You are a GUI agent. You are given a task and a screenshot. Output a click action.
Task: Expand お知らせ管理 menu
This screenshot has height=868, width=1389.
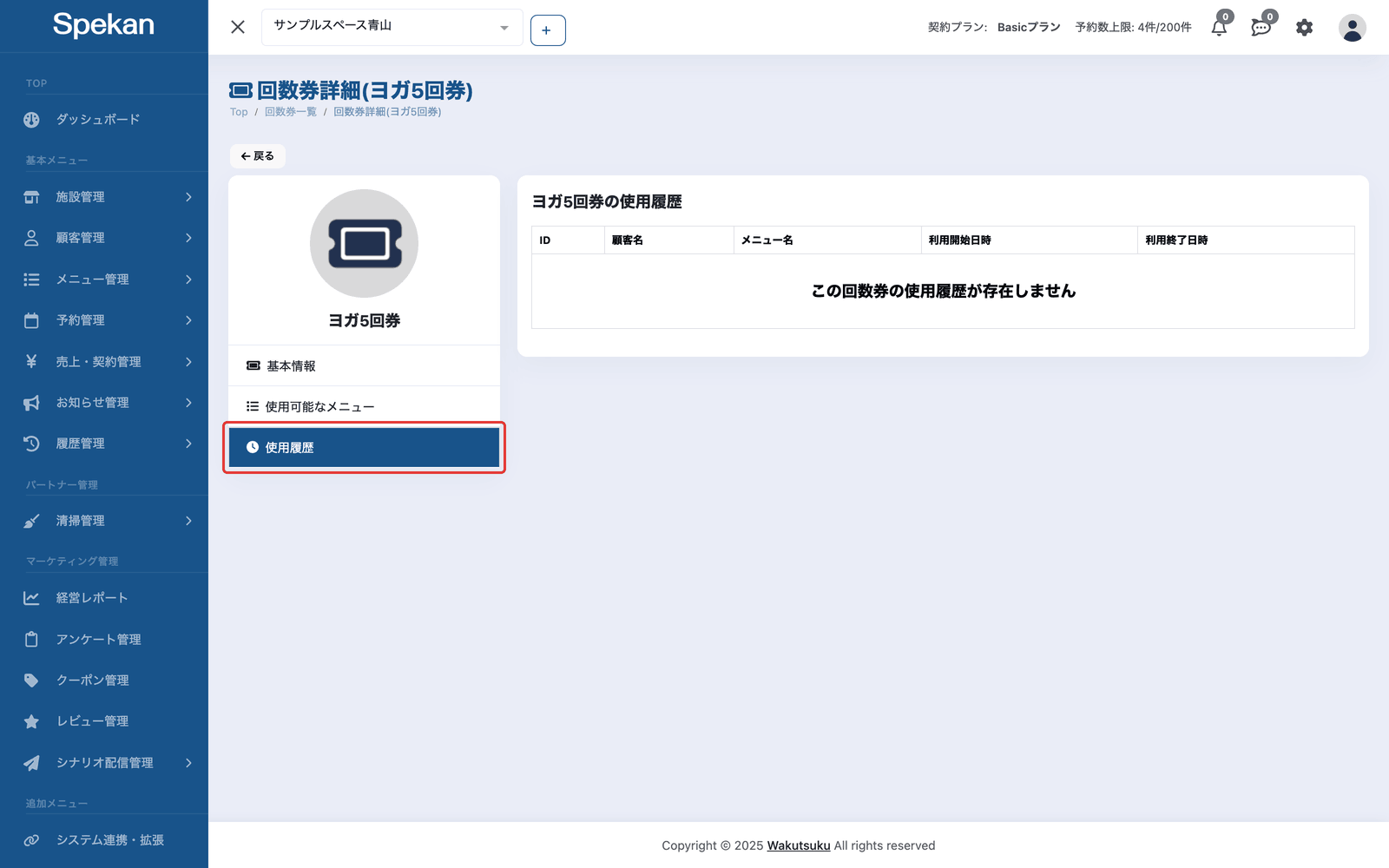(x=104, y=403)
